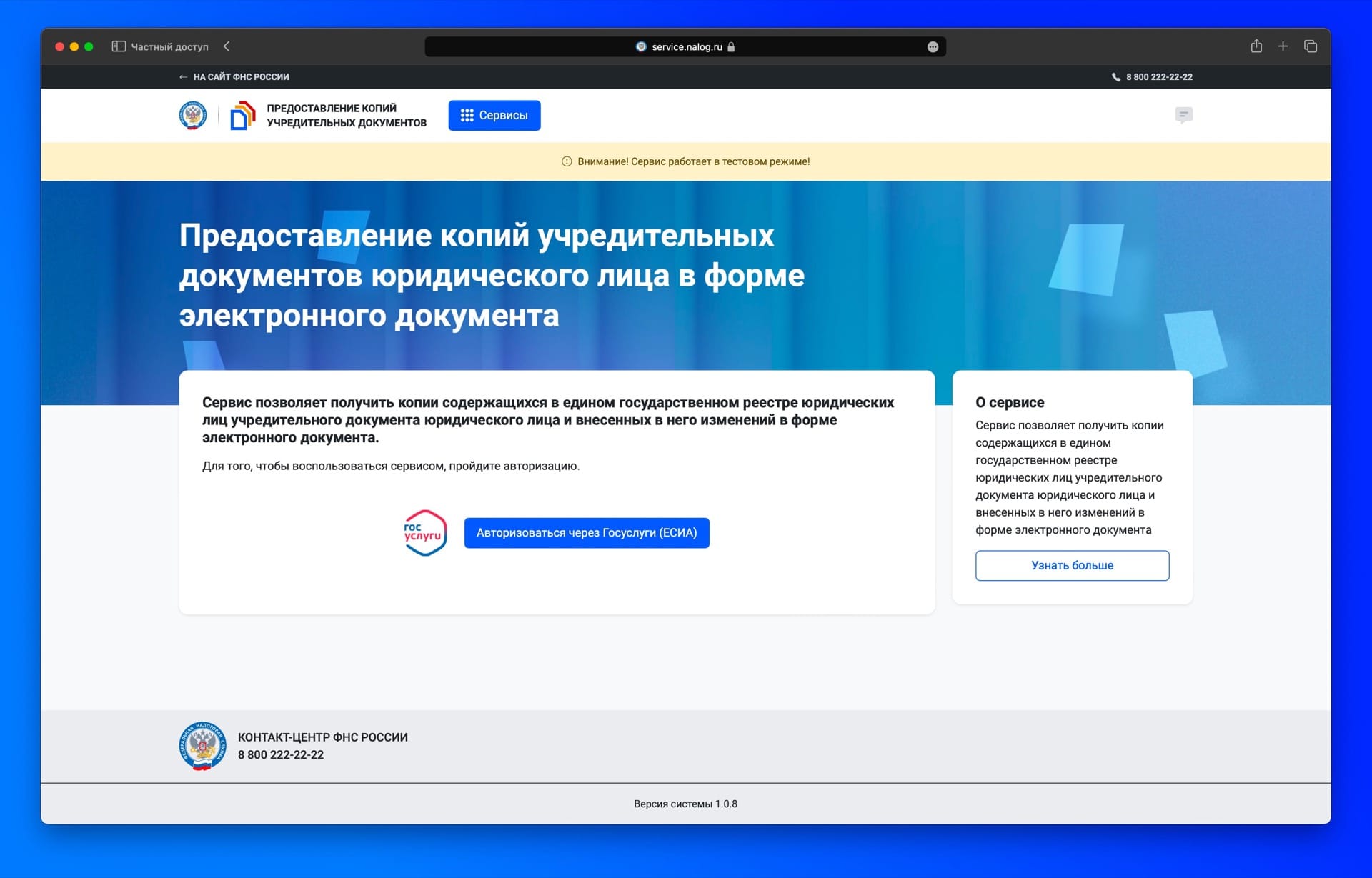Click the FNS emblem logo in header

[193, 115]
